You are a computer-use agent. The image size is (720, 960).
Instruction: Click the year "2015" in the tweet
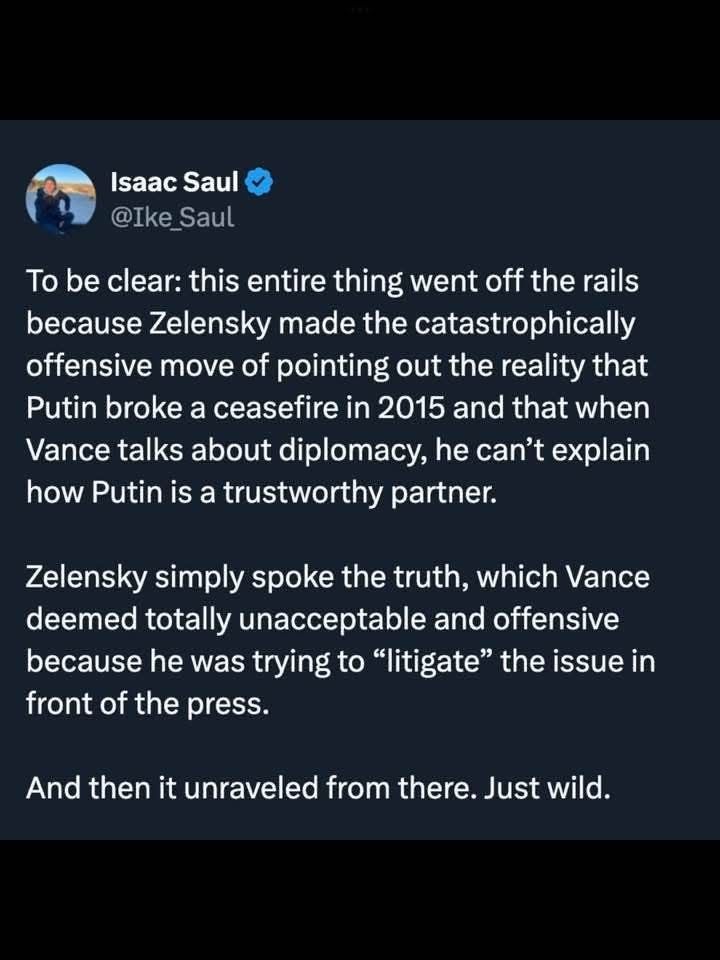point(411,408)
